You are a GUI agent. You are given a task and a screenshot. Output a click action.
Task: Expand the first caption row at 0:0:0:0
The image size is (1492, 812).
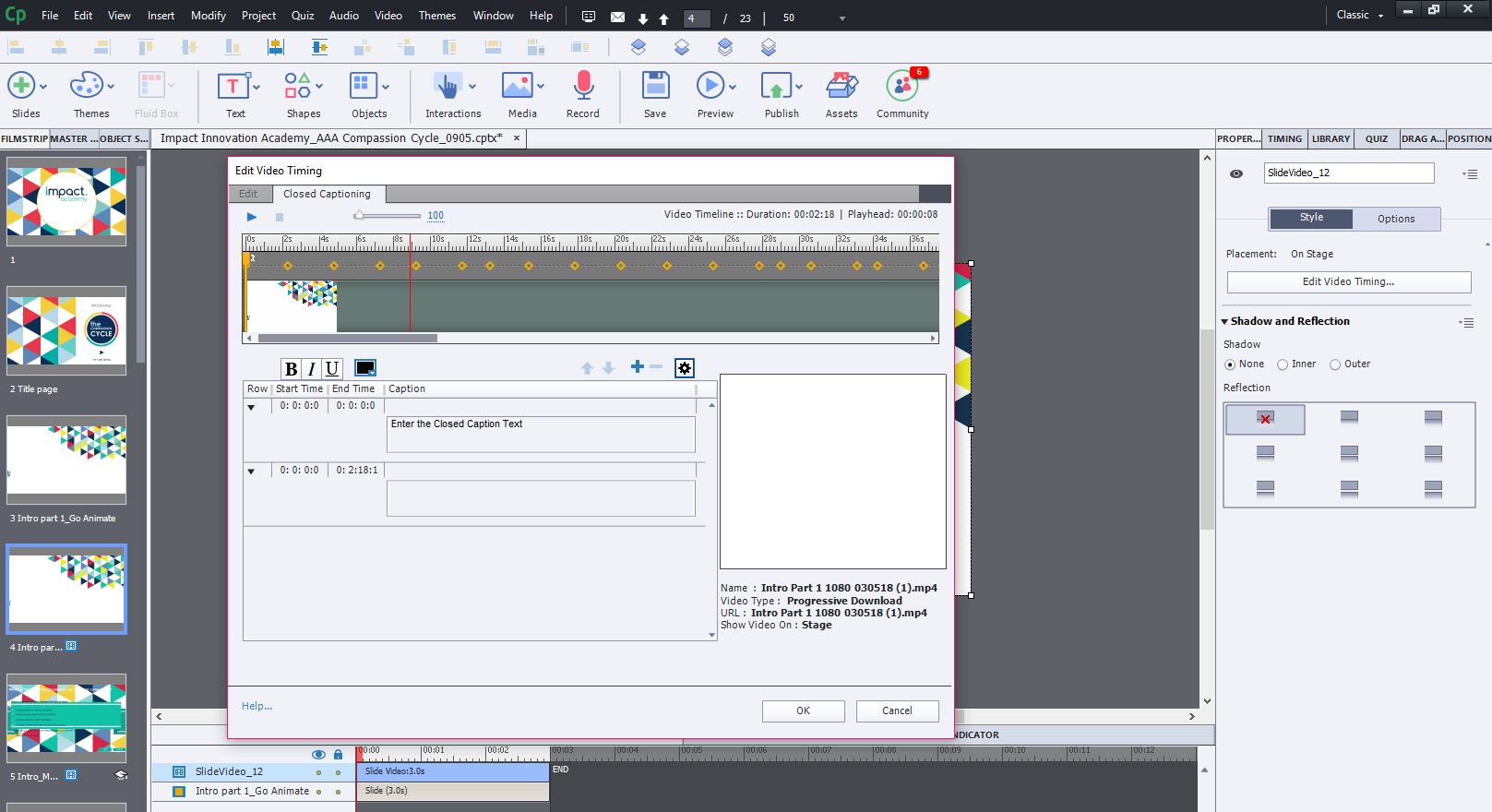(251, 407)
